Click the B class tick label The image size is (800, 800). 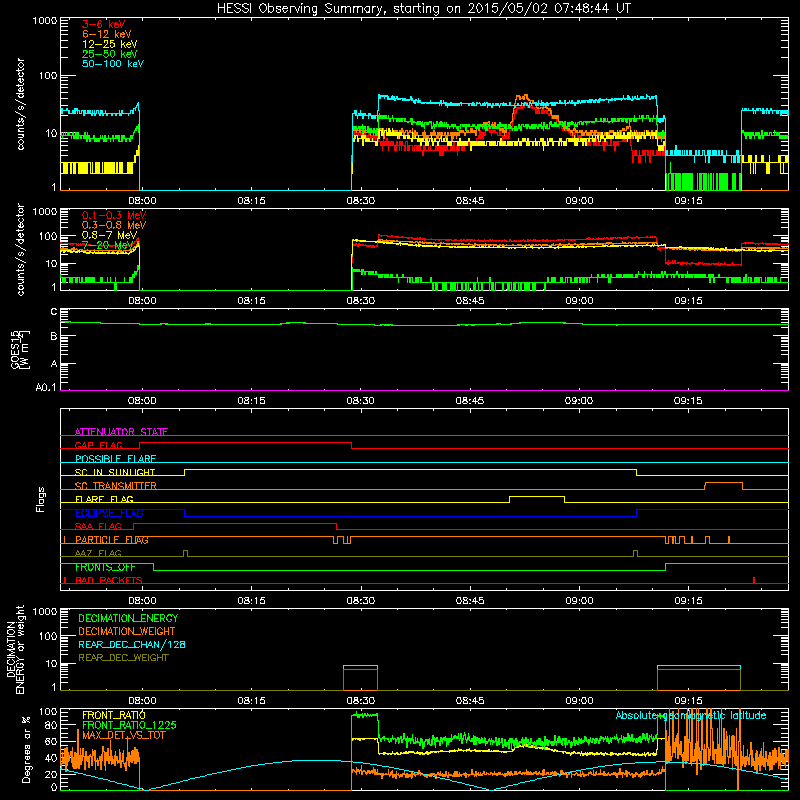(x=54, y=337)
